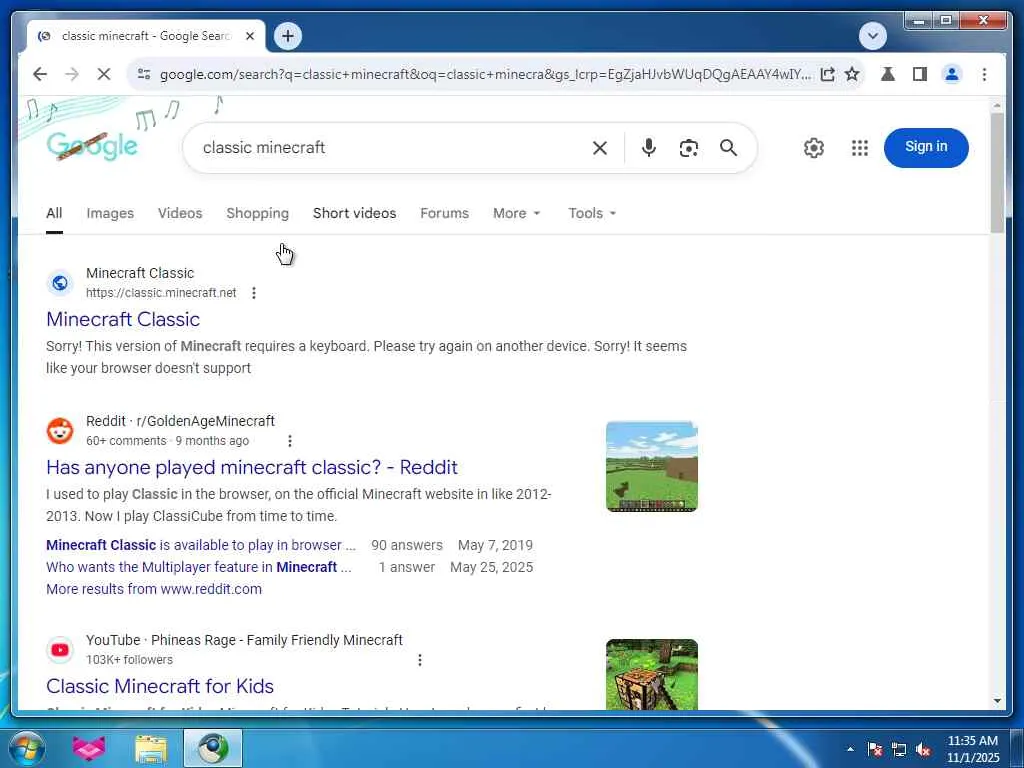Click into the search query field
The width and height of the screenshot is (1024, 768).
click(391, 148)
